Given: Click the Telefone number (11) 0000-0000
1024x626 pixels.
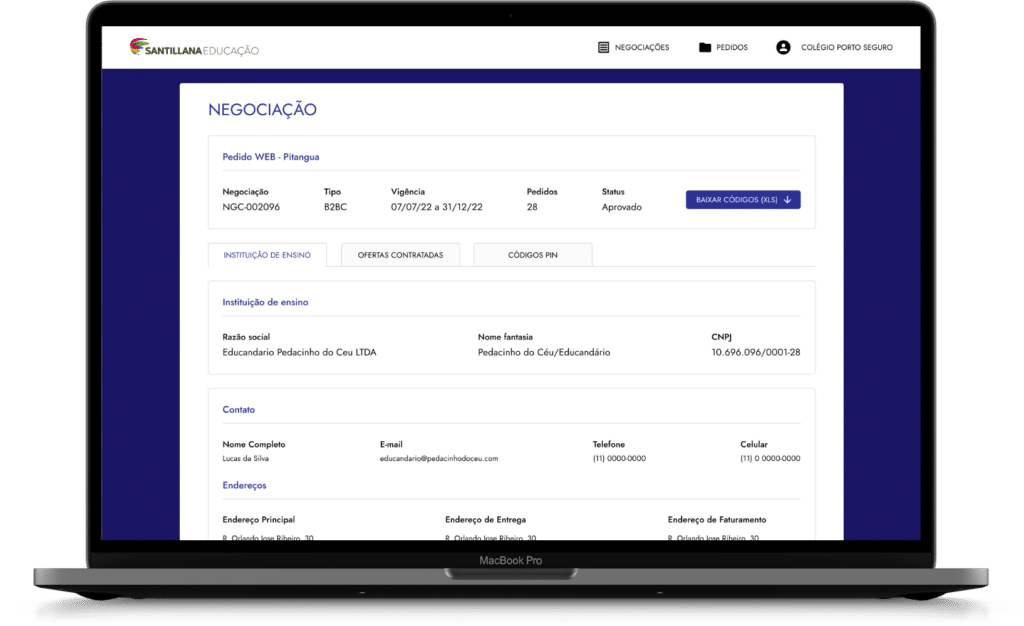Looking at the screenshot, I should [619, 459].
